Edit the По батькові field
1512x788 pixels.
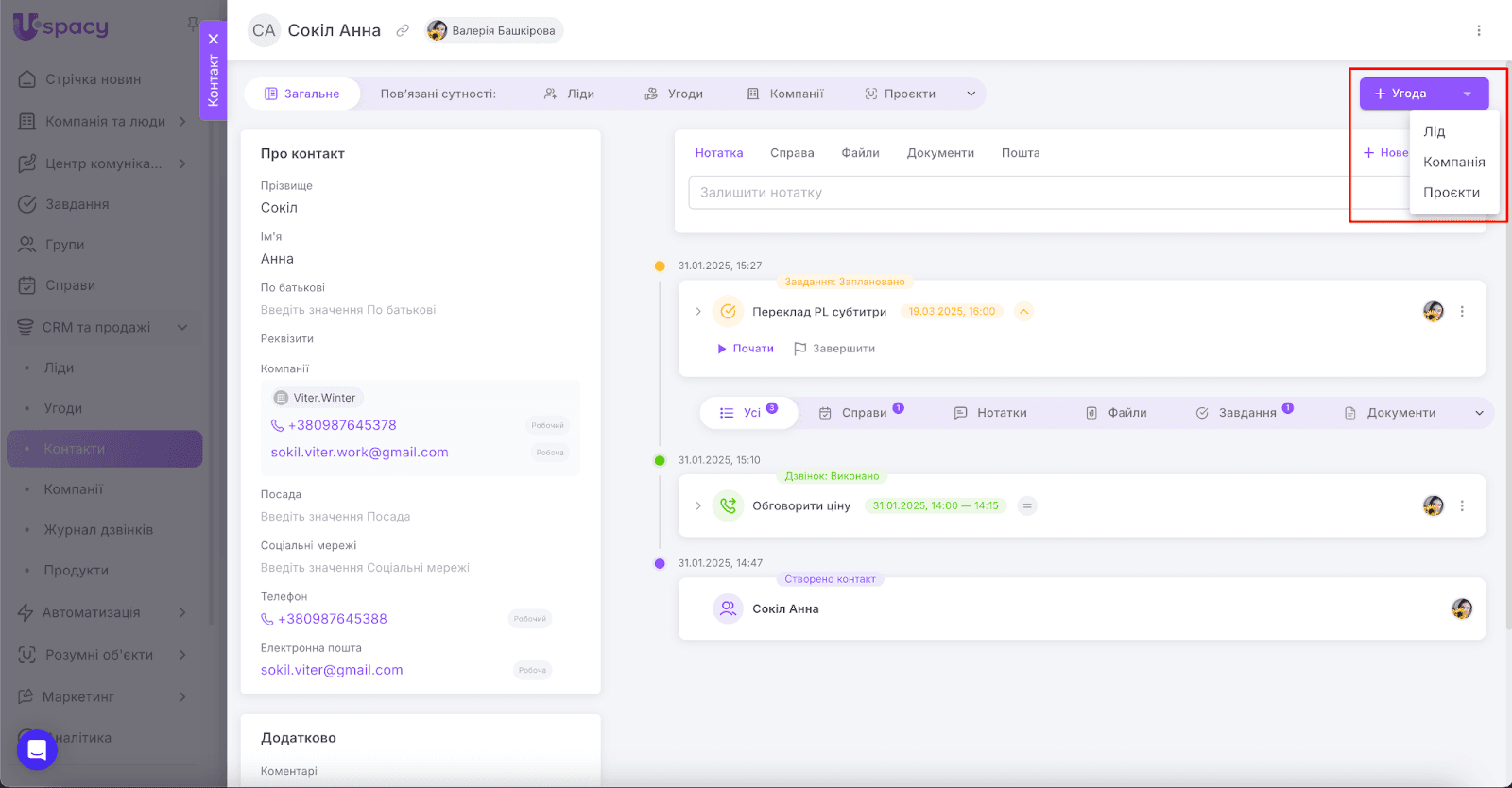coord(349,310)
